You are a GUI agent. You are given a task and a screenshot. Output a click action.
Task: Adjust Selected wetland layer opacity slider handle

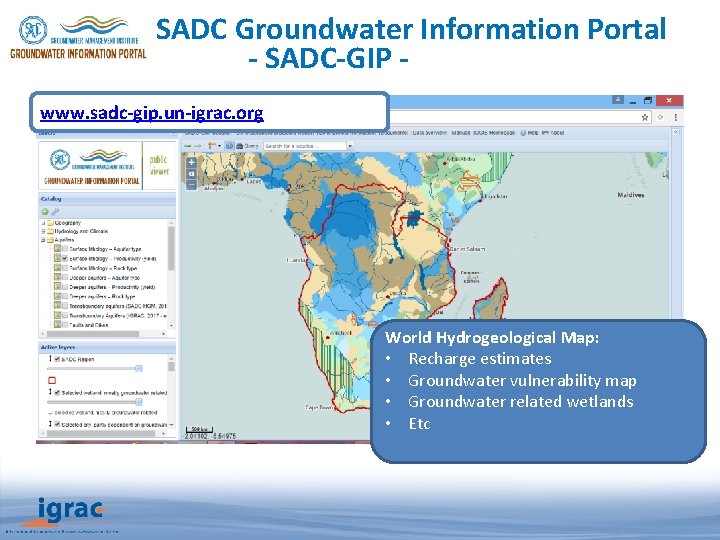[138, 402]
